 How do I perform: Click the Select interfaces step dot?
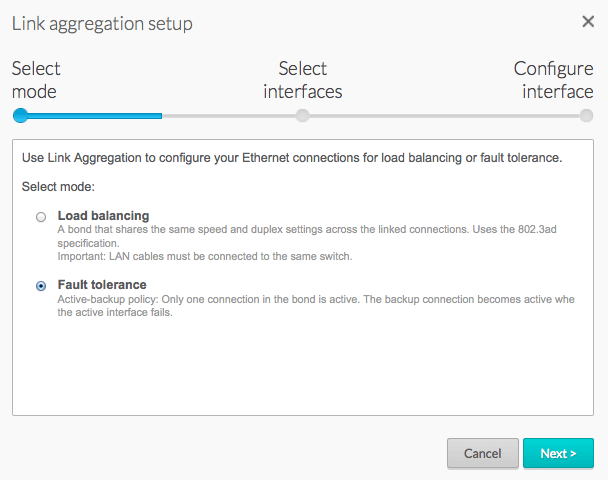[x=302, y=116]
